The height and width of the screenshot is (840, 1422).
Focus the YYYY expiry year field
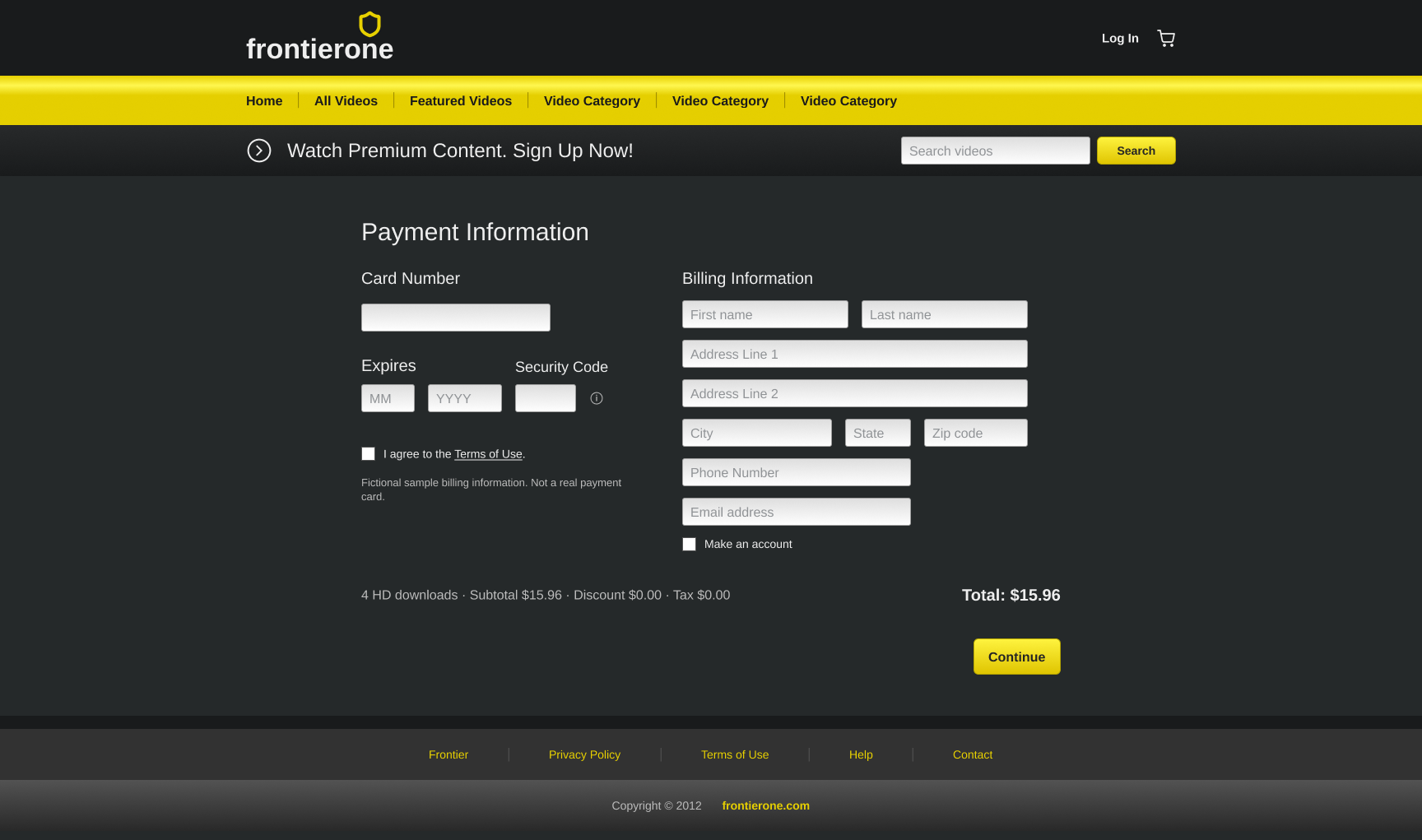click(x=464, y=398)
